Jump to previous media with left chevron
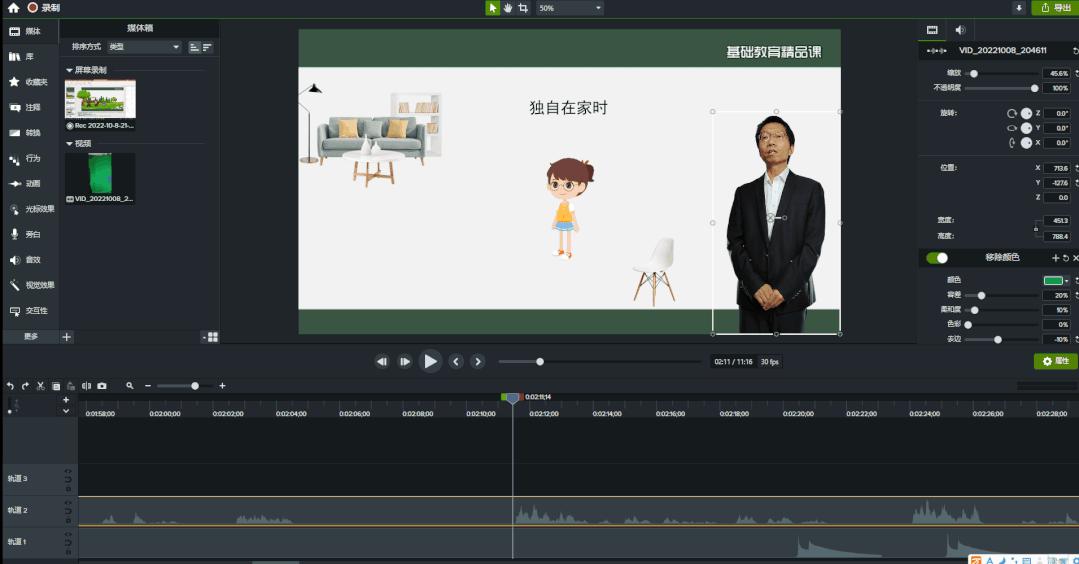 click(x=456, y=362)
